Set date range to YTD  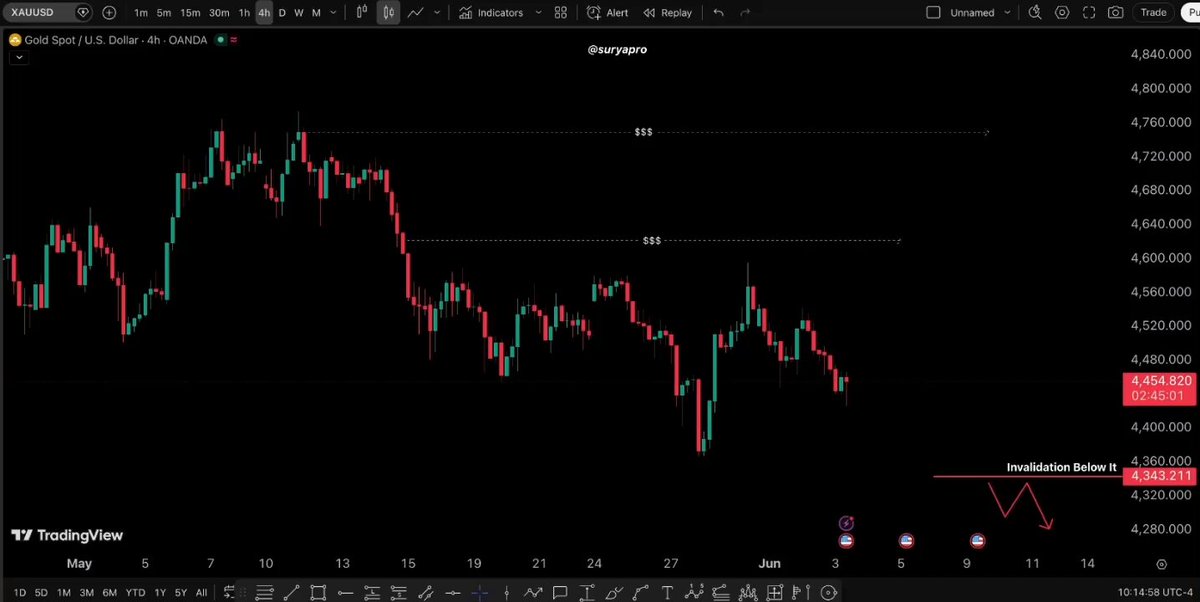point(135,593)
